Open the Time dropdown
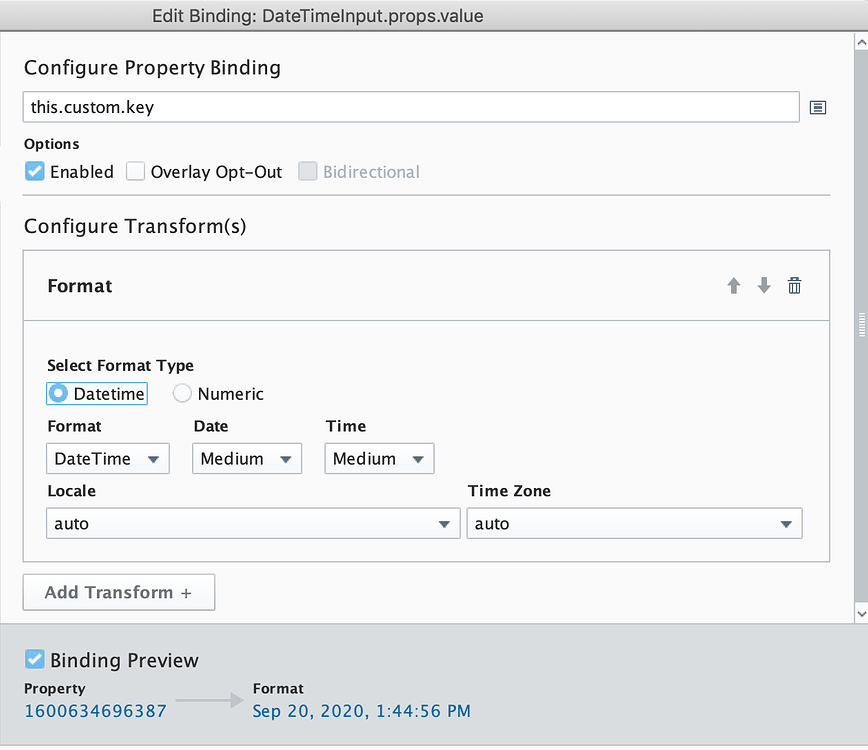868x750 pixels. coord(378,458)
